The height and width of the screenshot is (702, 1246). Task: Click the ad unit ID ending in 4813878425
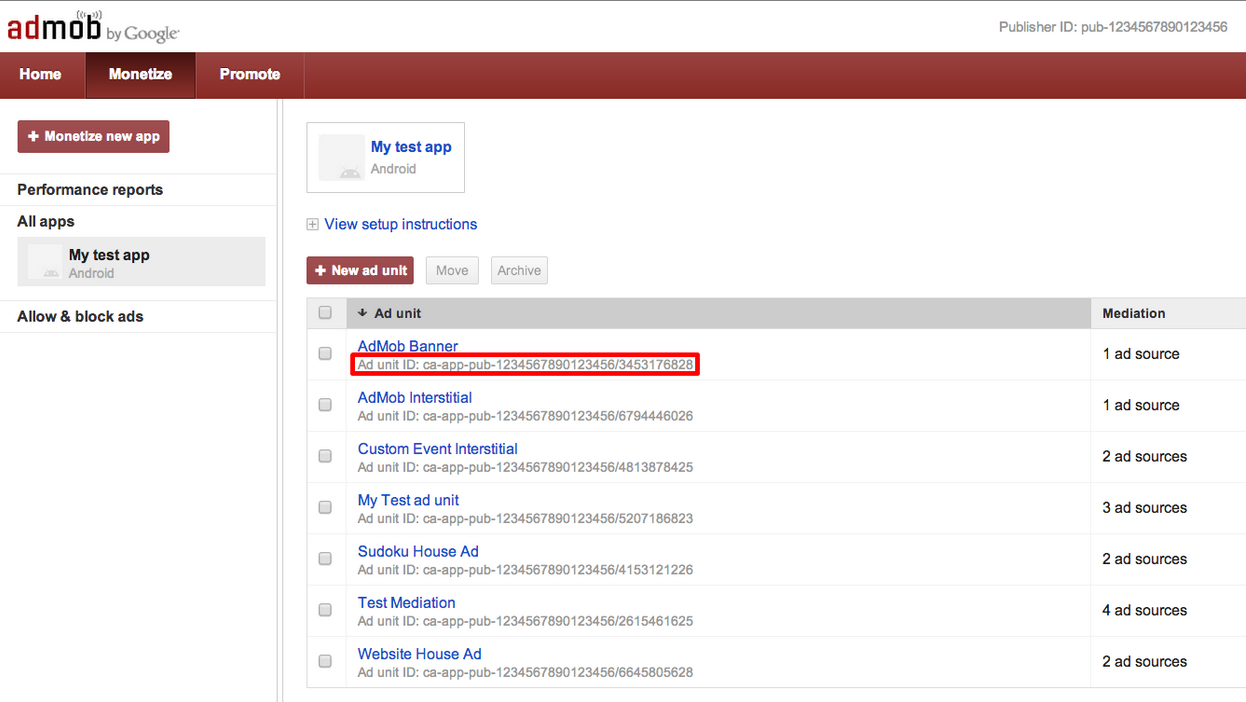click(x=525, y=467)
